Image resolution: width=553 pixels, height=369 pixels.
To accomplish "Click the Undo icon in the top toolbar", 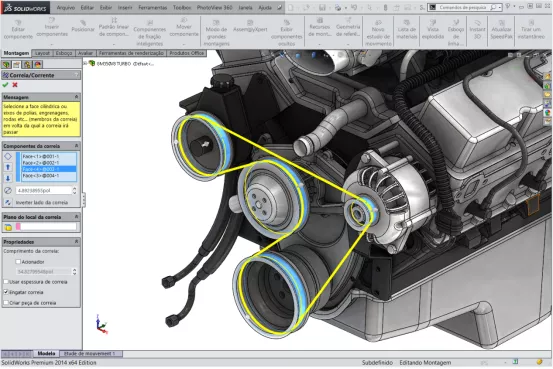I will click(x=354, y=7).
